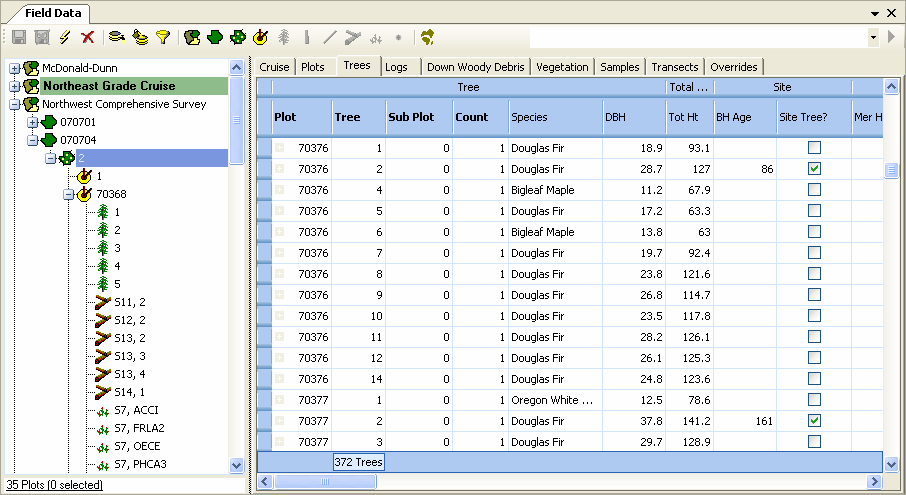Open the Samples tab
The height and width of the screenshot is (495, 906).
point(620,67)
